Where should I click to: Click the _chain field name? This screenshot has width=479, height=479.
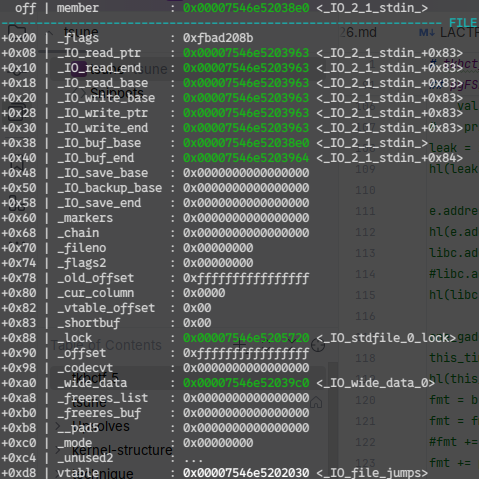78,233
